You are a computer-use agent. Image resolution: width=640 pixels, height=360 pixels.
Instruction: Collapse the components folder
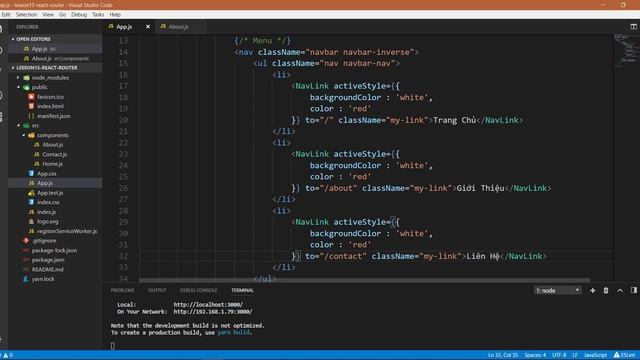click(x=53, y=135)
